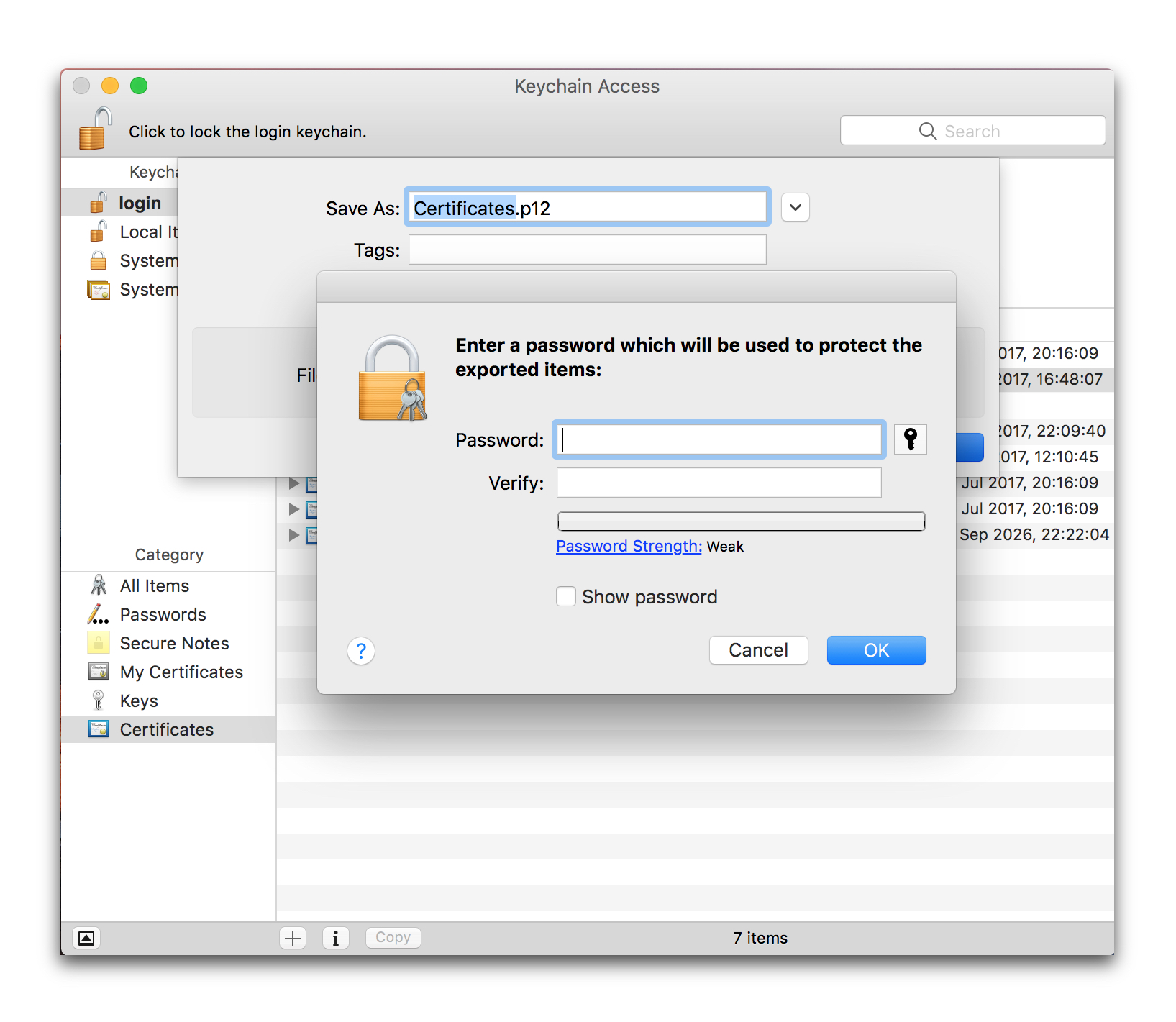
Task: Select the Keys category
Action: tap(139, 701)
